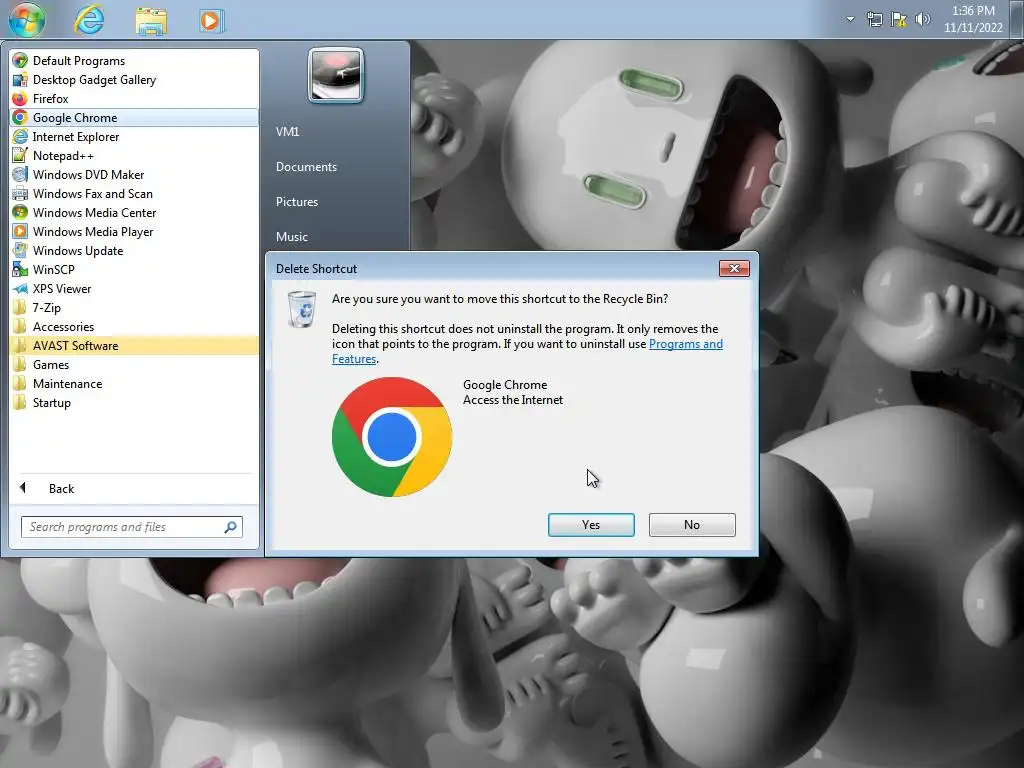Click the Internet Explorer icon in Start menu list

tap(20, 136)
